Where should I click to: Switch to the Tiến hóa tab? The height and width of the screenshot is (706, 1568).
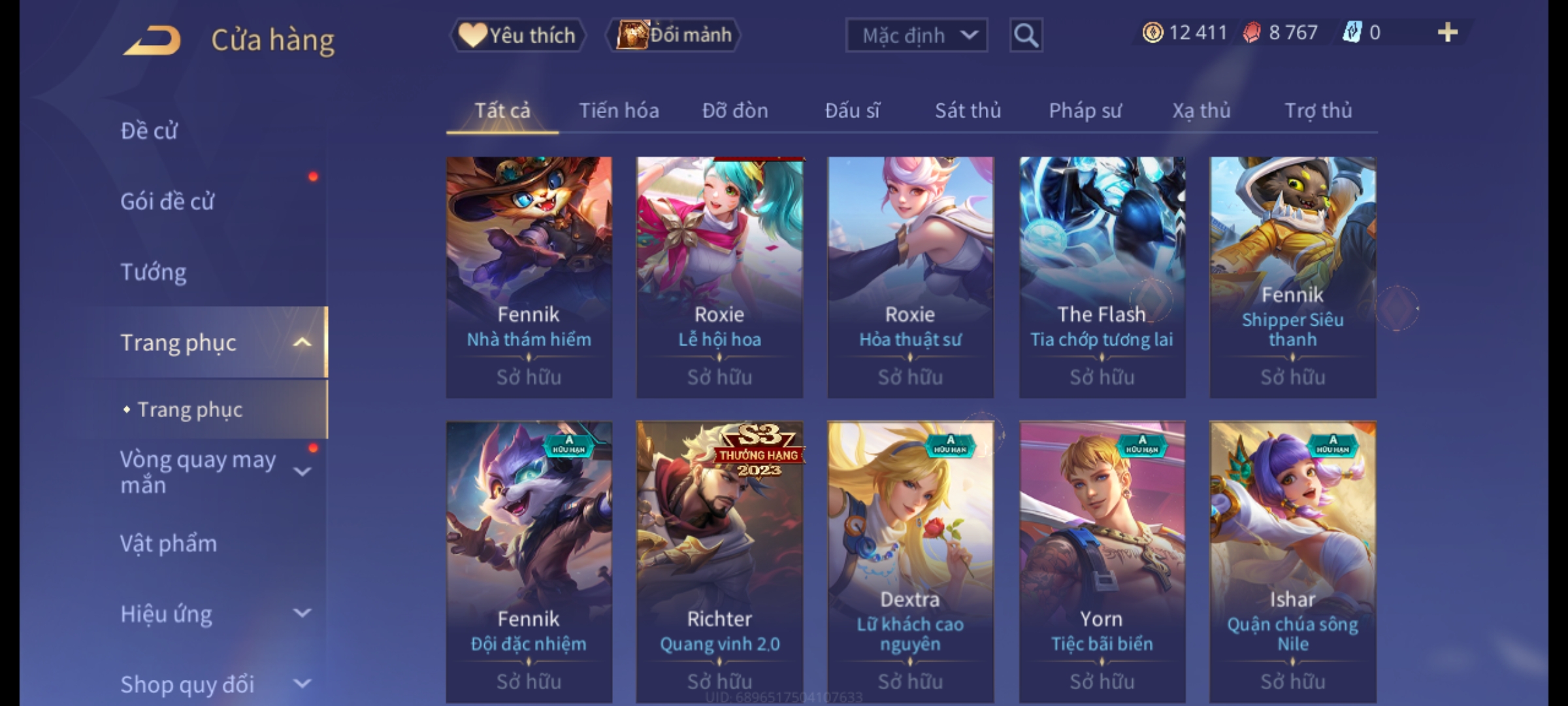pos(619,111)
